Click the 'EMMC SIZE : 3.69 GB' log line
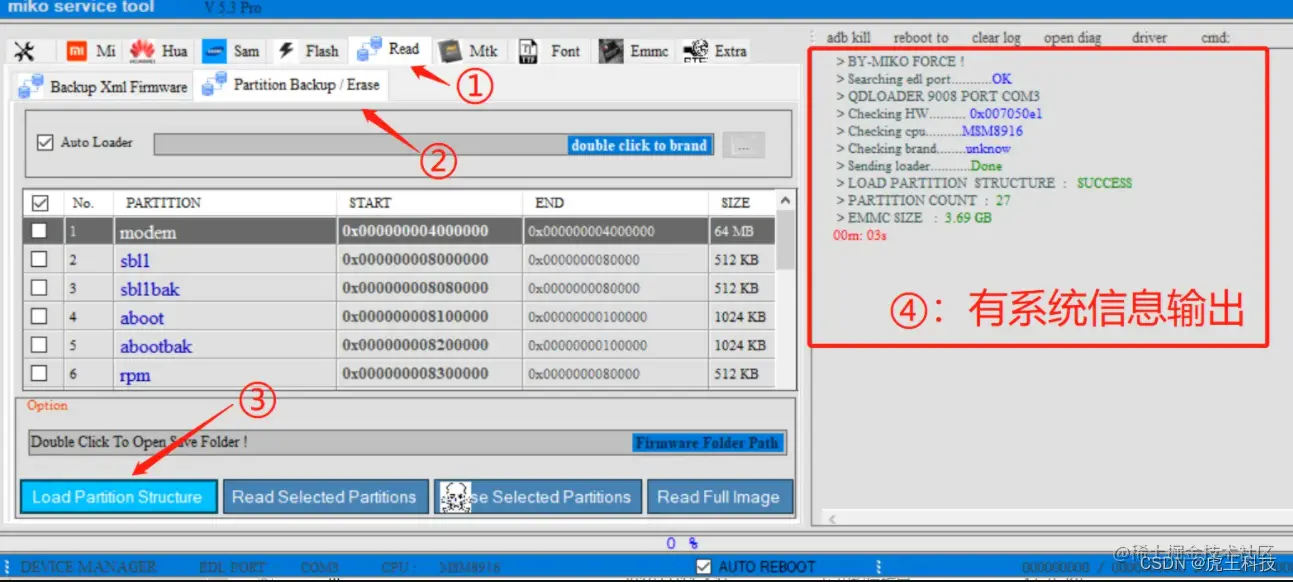The height and width of the screenshot is (582, 1293). click(x=914, y=217)
